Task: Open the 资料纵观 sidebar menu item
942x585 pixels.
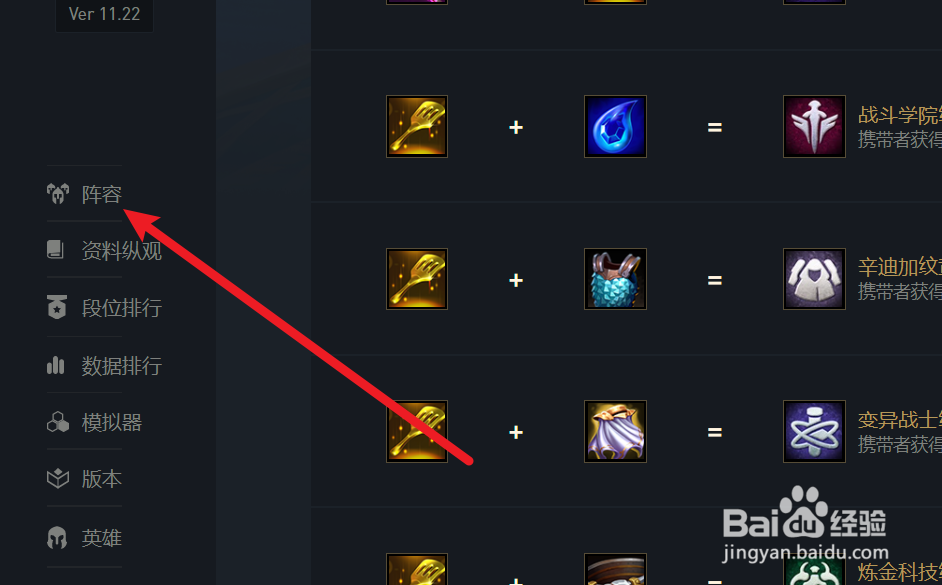Action: tap(104, 250)
